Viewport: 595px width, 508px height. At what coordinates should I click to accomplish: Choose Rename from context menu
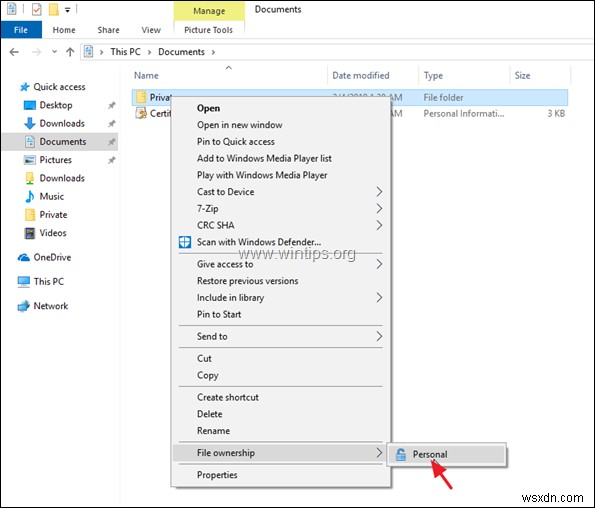click(x=281, y=431)
